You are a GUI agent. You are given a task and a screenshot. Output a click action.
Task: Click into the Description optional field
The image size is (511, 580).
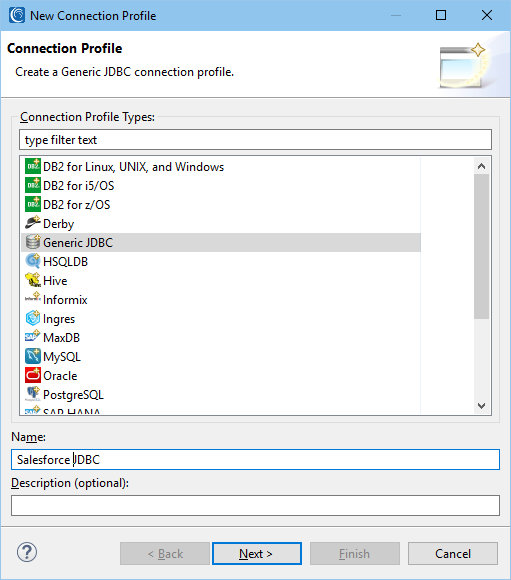[255, 505]
